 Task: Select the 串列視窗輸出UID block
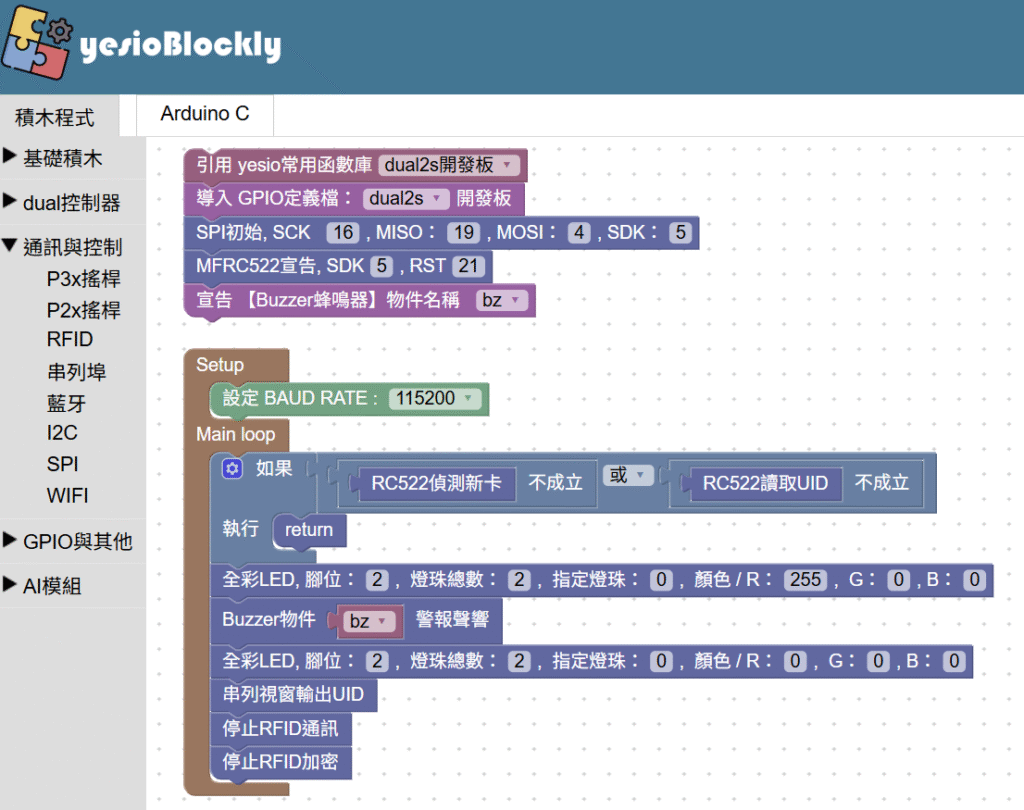click(293, 694)
